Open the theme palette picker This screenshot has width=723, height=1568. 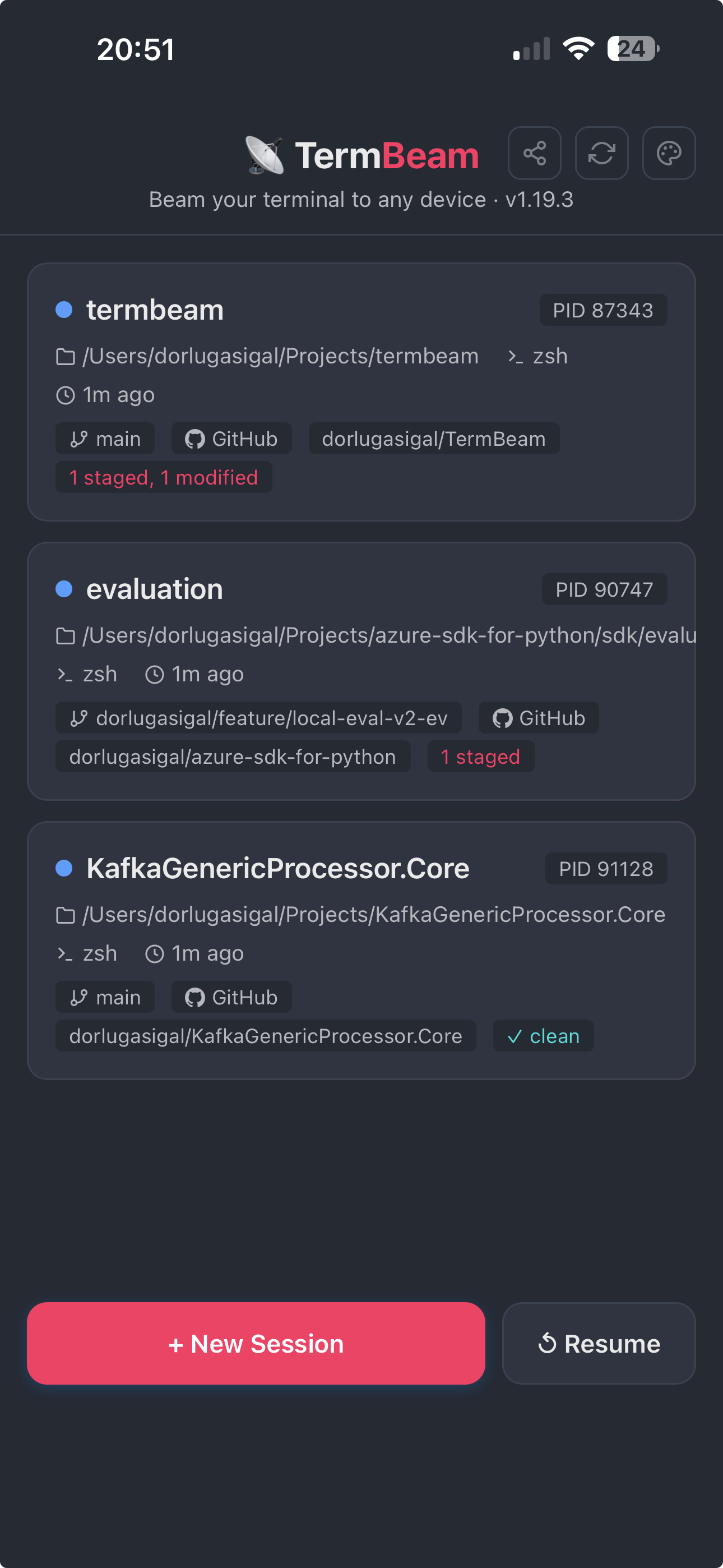pyautogui.click(x=669, y=153)
